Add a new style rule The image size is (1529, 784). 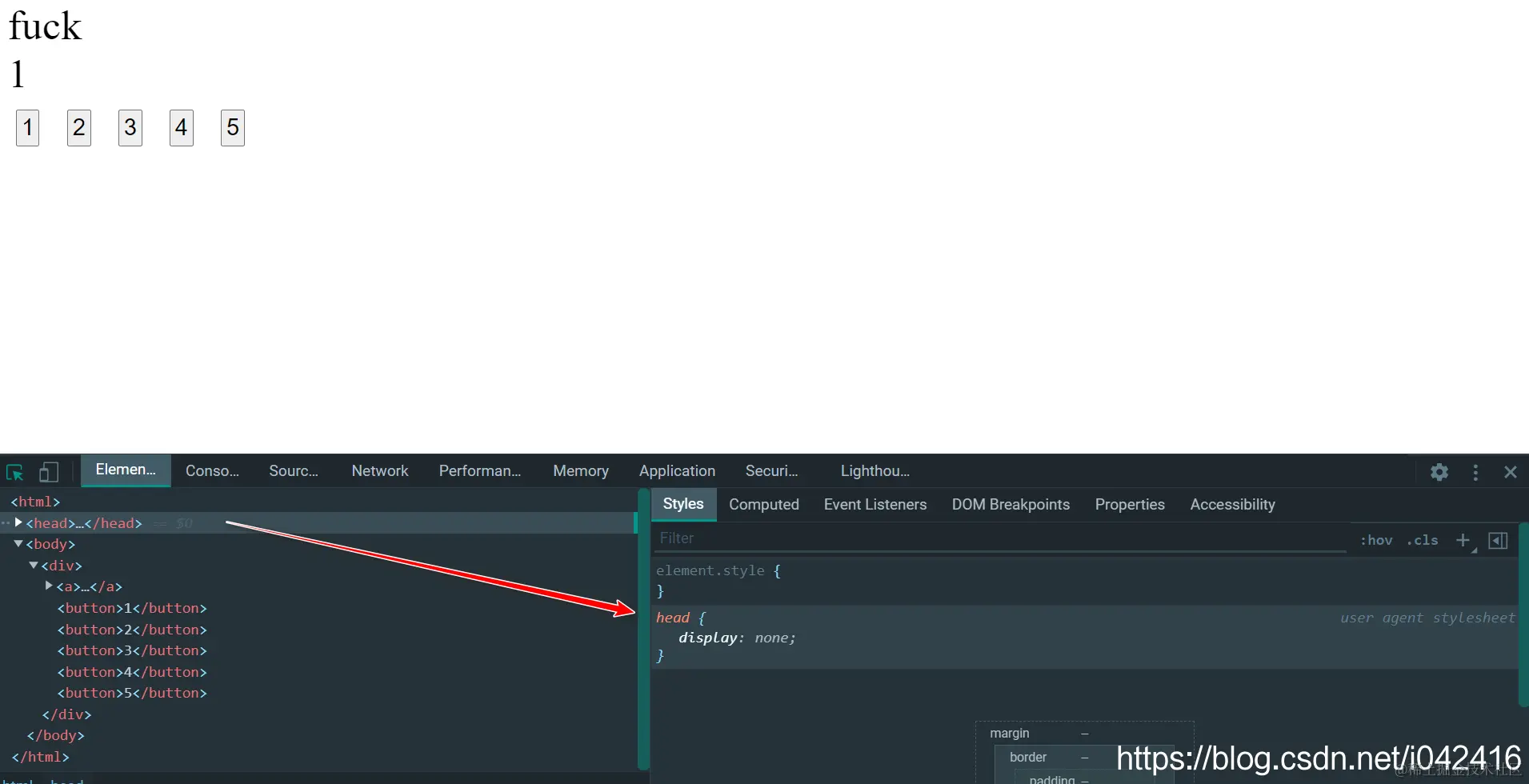[x=1463, y=540]
